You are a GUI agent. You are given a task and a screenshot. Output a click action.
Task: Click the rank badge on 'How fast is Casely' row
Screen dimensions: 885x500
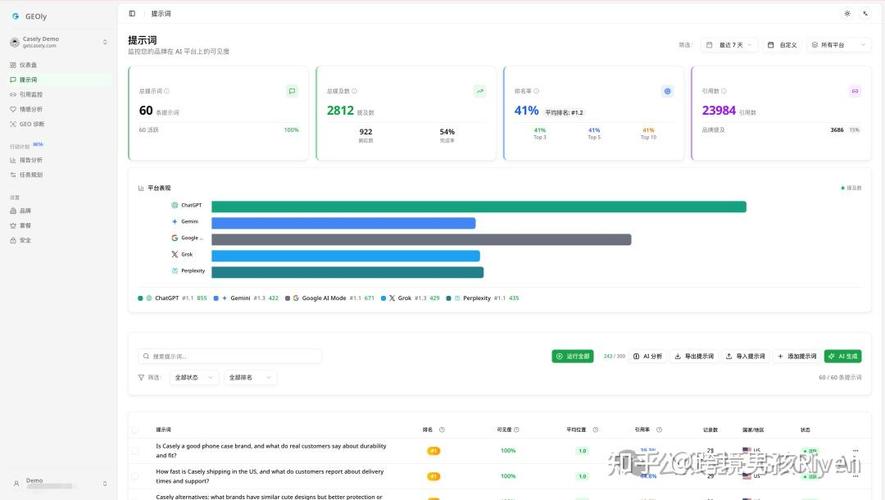(x=433, y=476)
